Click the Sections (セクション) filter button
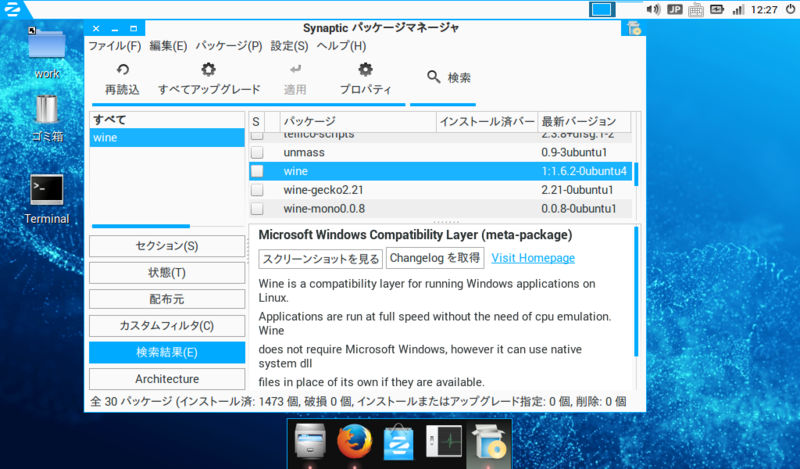Viewport: 800px width, 469px height. [x=167, y=246]
